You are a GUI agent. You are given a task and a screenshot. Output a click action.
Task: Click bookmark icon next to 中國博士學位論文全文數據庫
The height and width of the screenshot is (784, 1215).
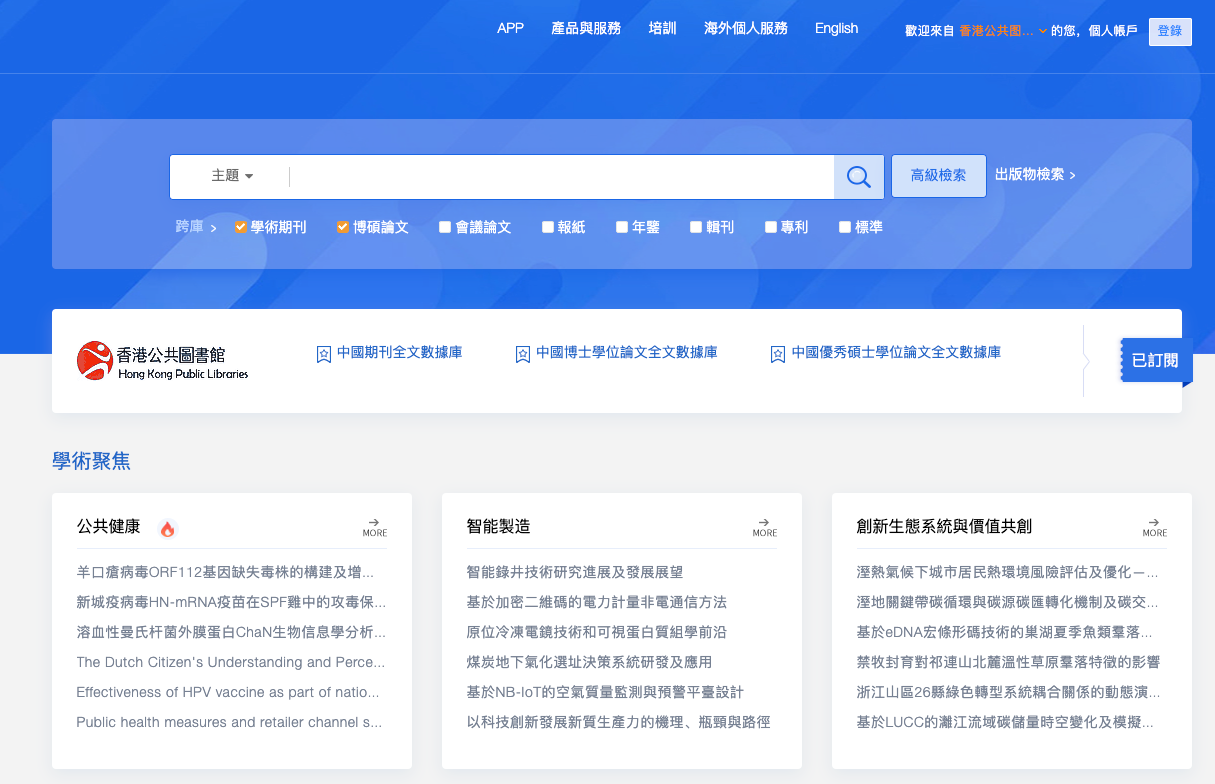[522, 354]
